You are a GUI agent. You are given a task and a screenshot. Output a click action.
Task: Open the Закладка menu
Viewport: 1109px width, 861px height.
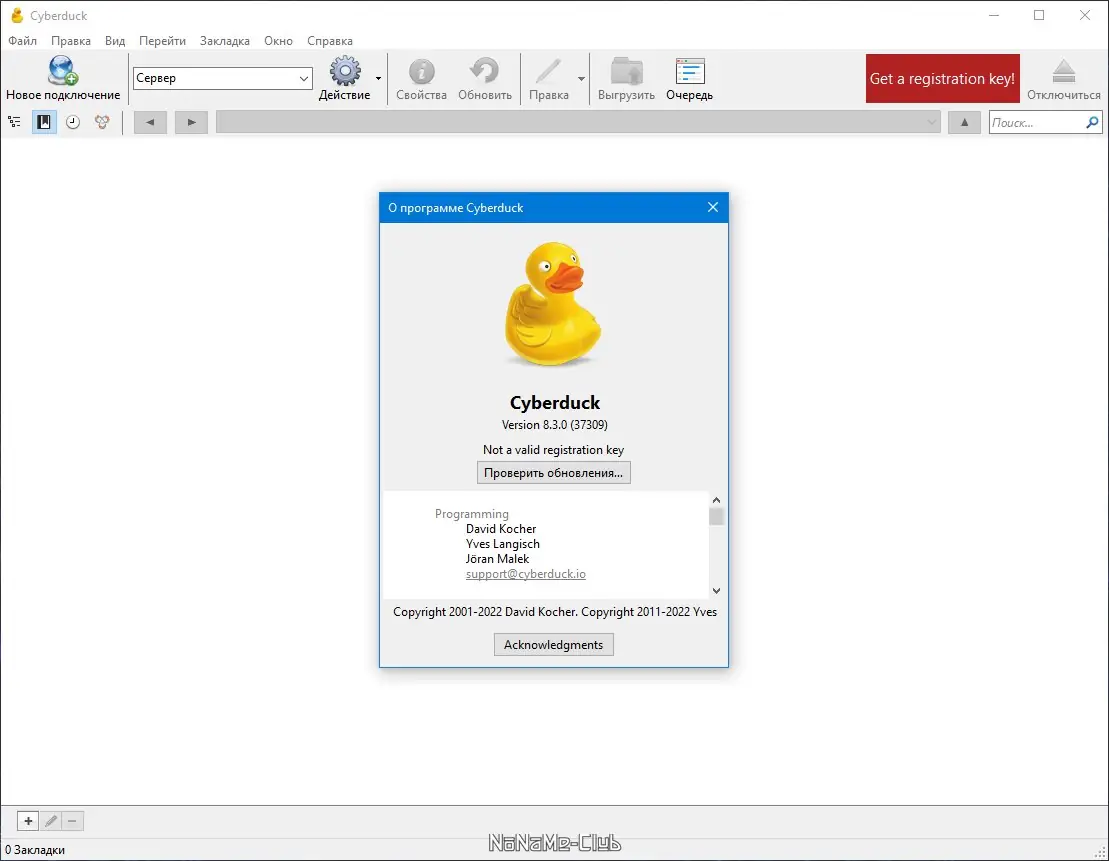[x=225, y=40]
